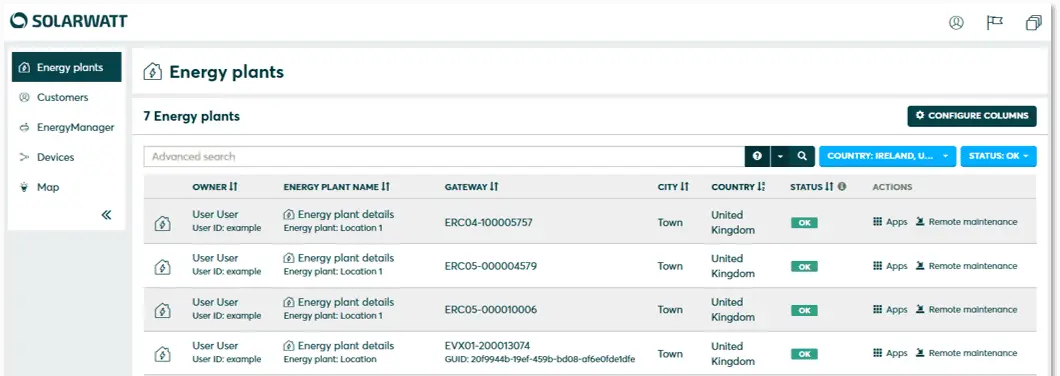Click the plant icon for gateway ERC04-100005757

(x=162, y=222)
